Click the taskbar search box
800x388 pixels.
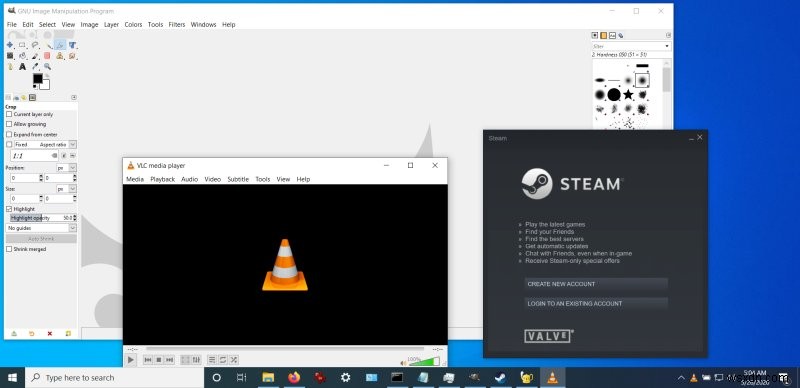click(x=115, y=378)
